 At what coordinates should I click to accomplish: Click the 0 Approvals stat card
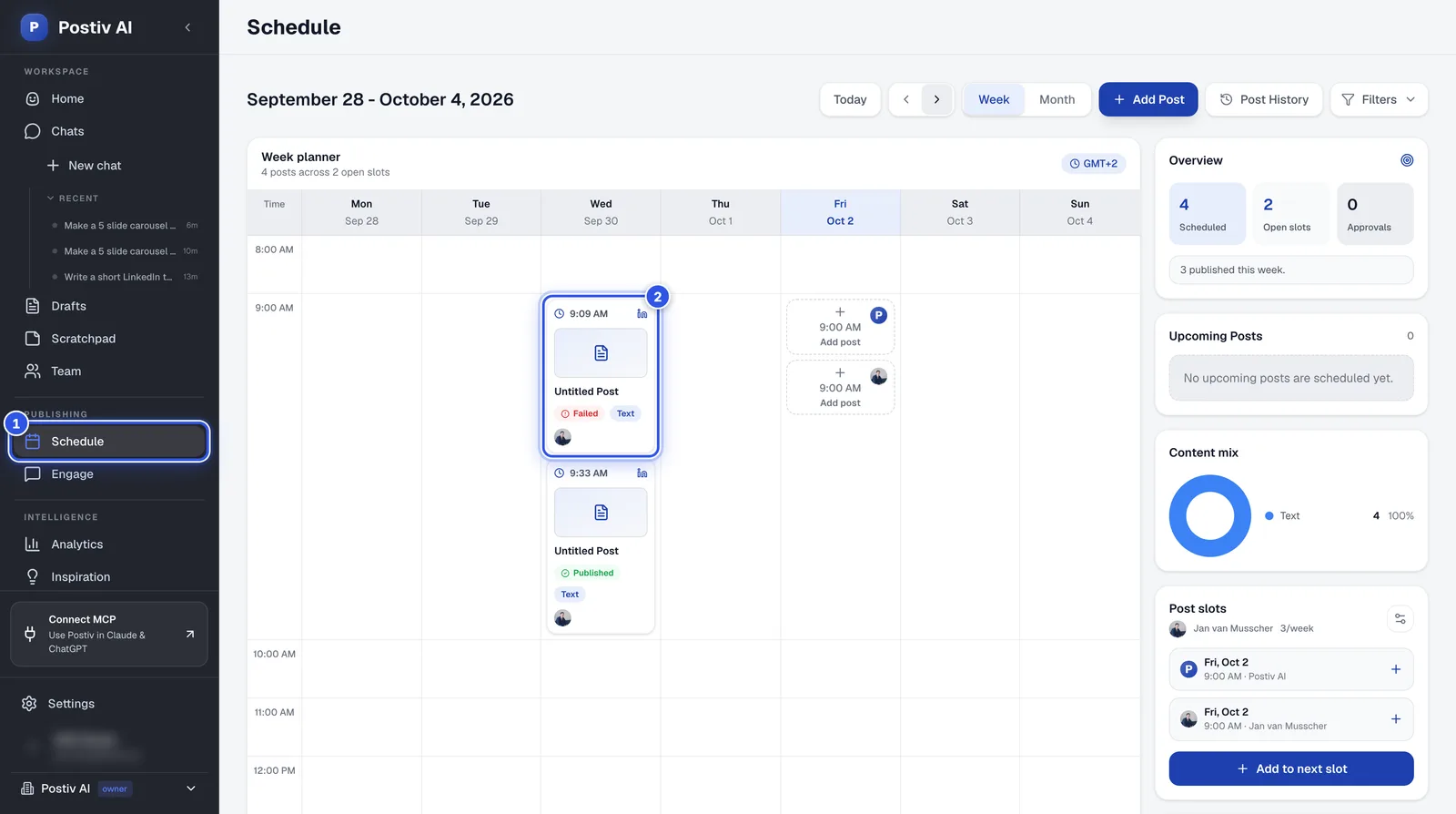[1375, 214]
